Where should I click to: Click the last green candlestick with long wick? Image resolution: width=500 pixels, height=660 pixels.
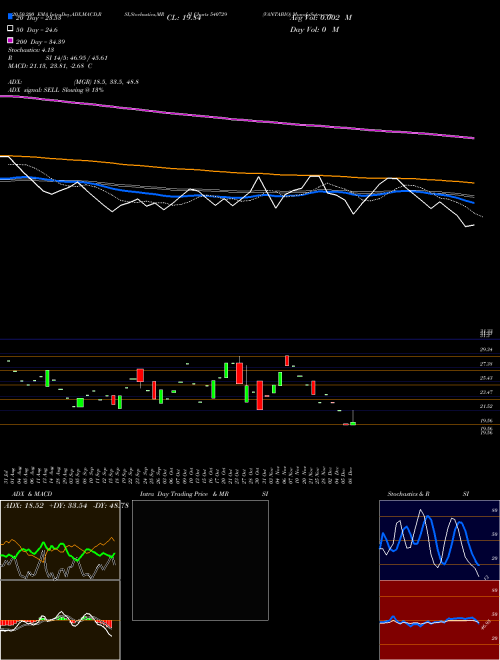pos(353,422)
